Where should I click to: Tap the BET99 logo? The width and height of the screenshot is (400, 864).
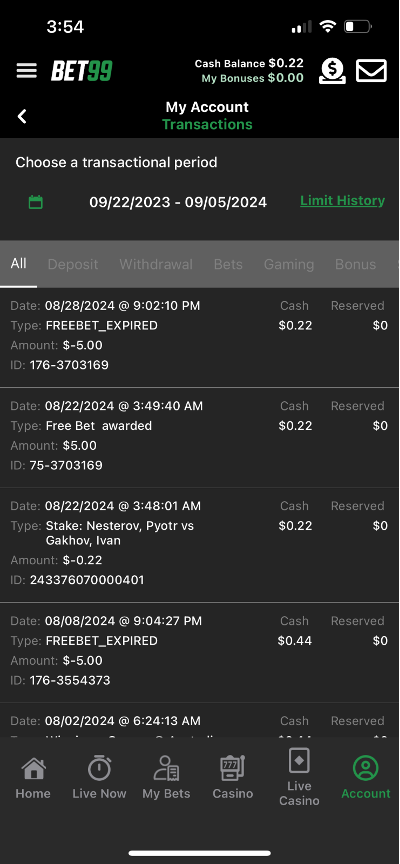[82, 71]
